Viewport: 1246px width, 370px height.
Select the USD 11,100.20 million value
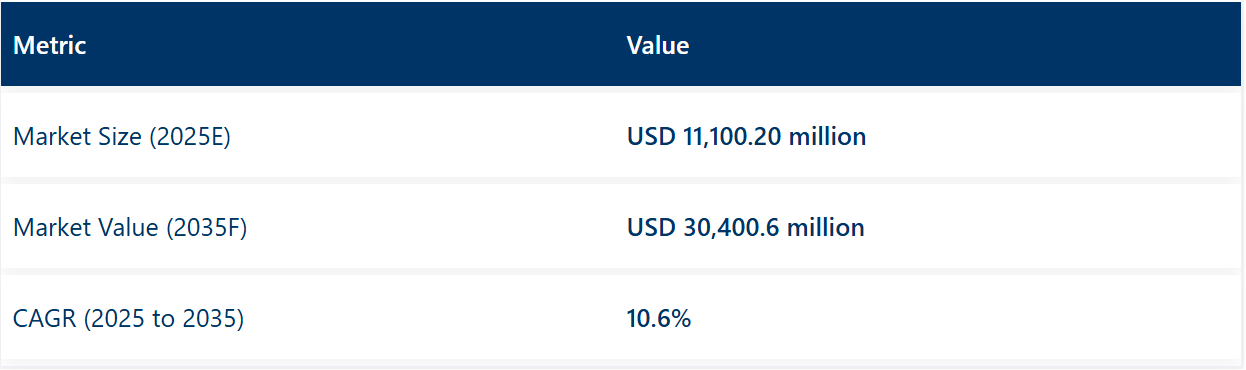(747, 136)
